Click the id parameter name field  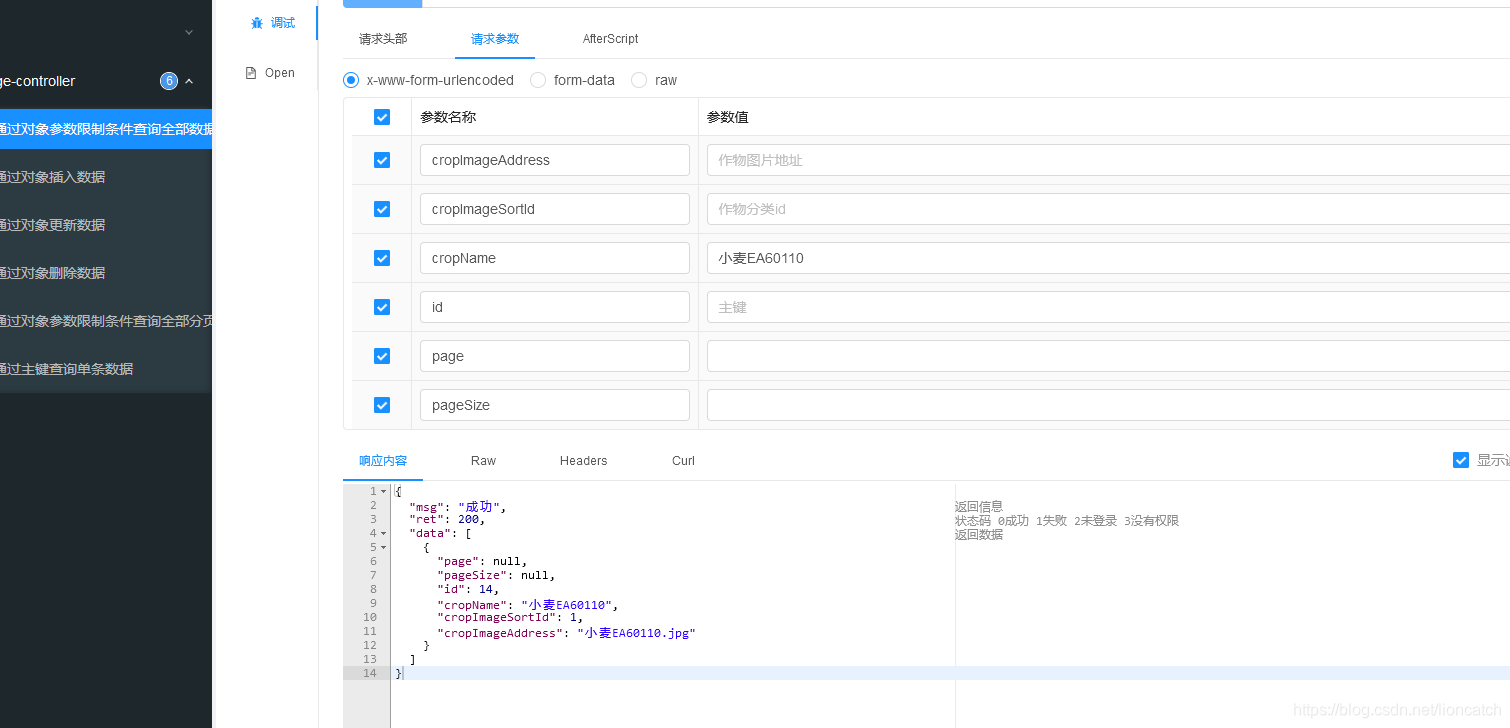[x=555, y=307]
